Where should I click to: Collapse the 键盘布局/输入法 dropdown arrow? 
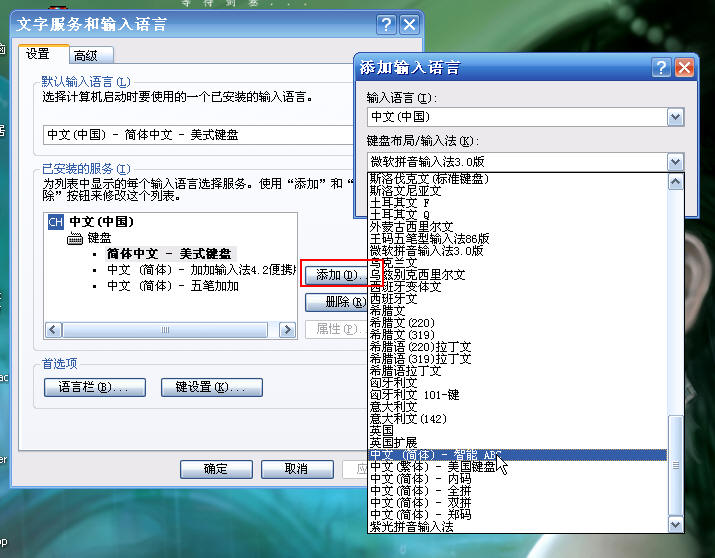pyautogui.click(x=675, y=162)
